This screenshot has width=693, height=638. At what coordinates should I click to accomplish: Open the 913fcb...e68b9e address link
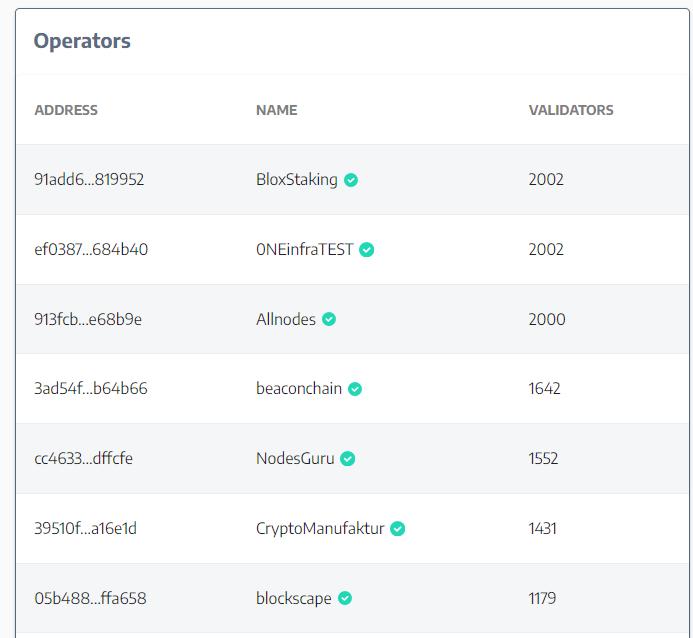tap(88, 320)
